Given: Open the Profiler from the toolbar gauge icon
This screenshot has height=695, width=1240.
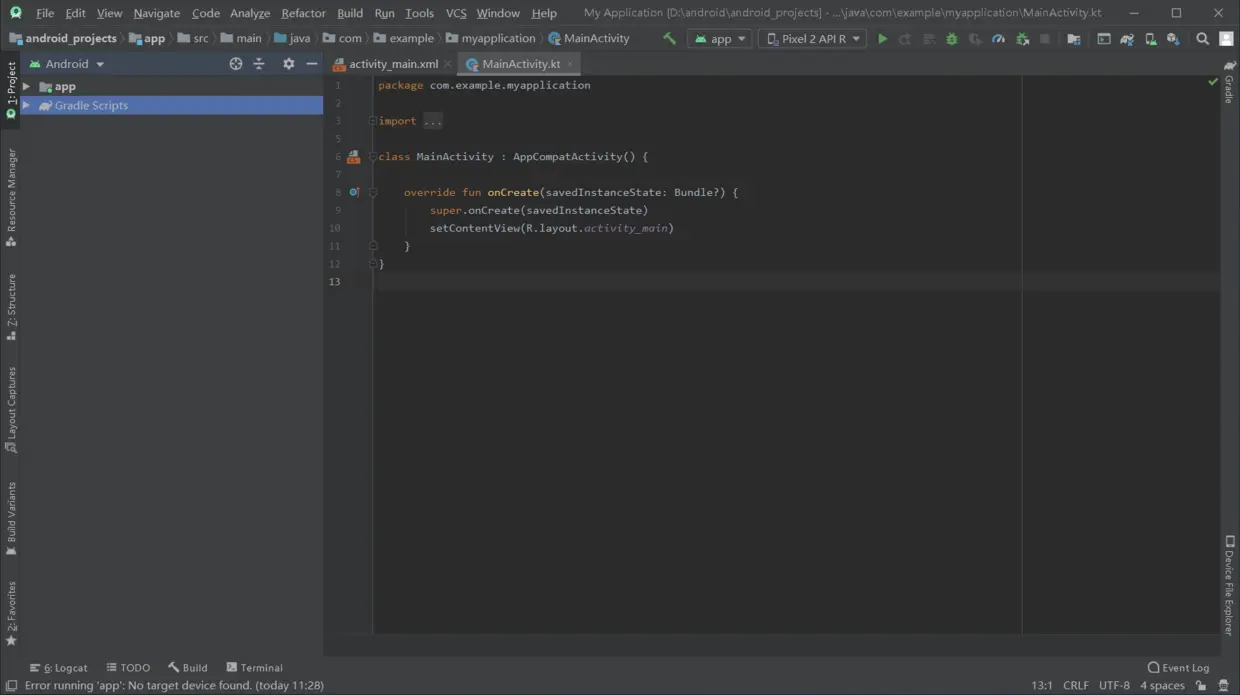Looking at the screenshot, I should click(x=998, y=39).
